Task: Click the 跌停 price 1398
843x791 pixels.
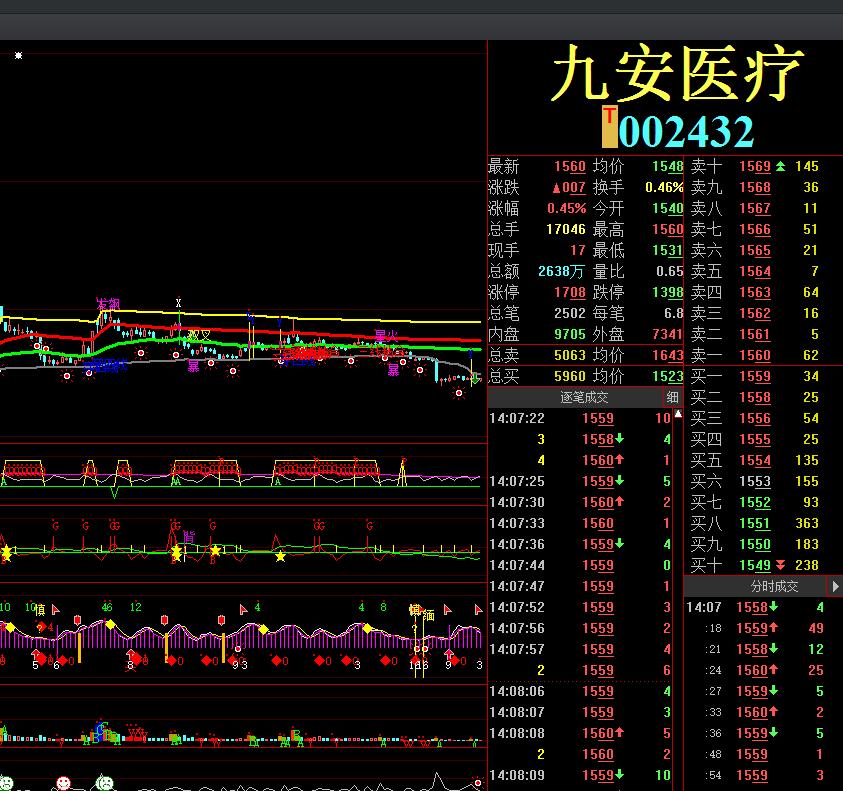Action: pyautogui.click(x=668, y=293)
